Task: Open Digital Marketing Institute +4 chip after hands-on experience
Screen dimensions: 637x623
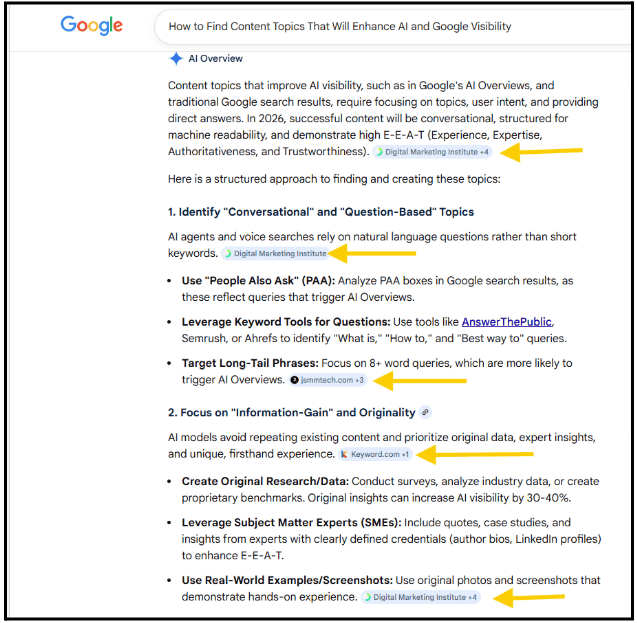Action: tap(420, 598)
